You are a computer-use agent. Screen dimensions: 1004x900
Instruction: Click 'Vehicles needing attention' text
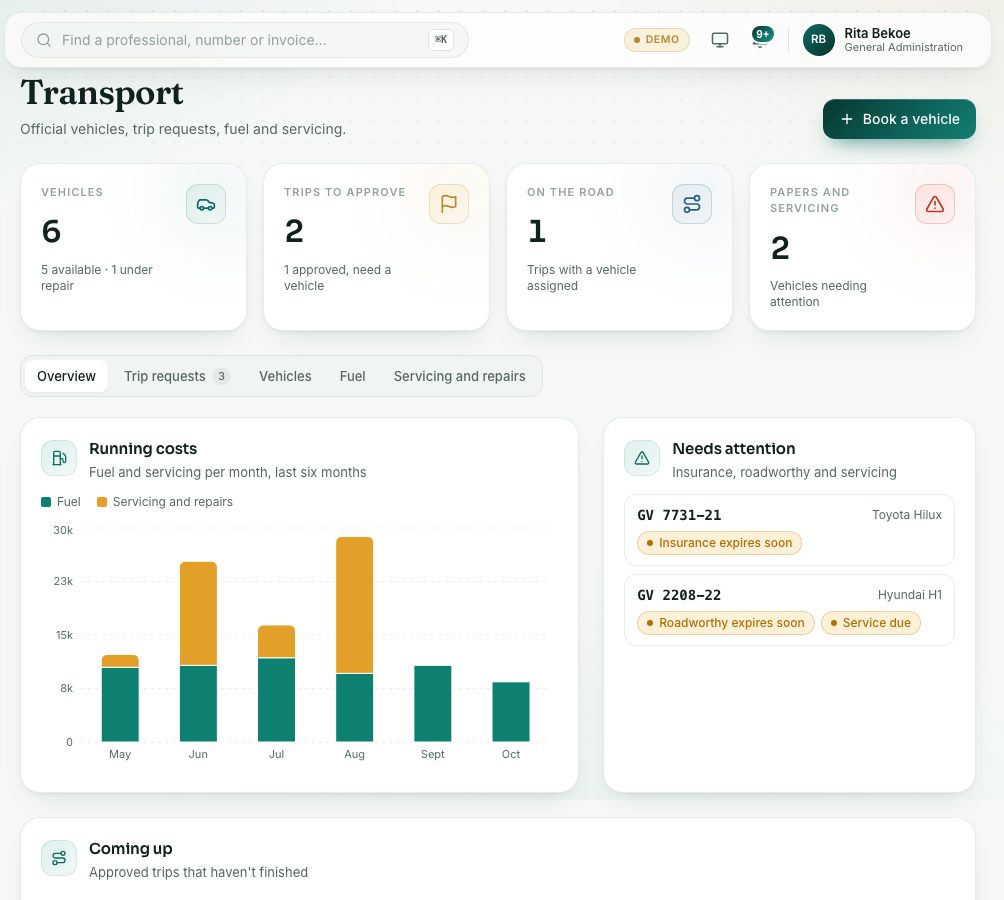tap(818, 294)
